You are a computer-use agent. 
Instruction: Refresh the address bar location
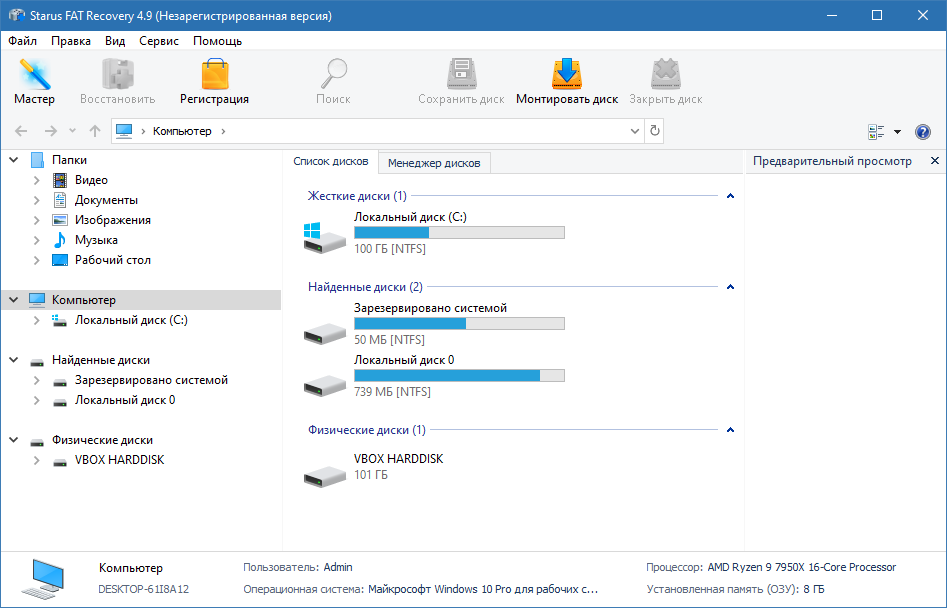click(x=655, y=131)
